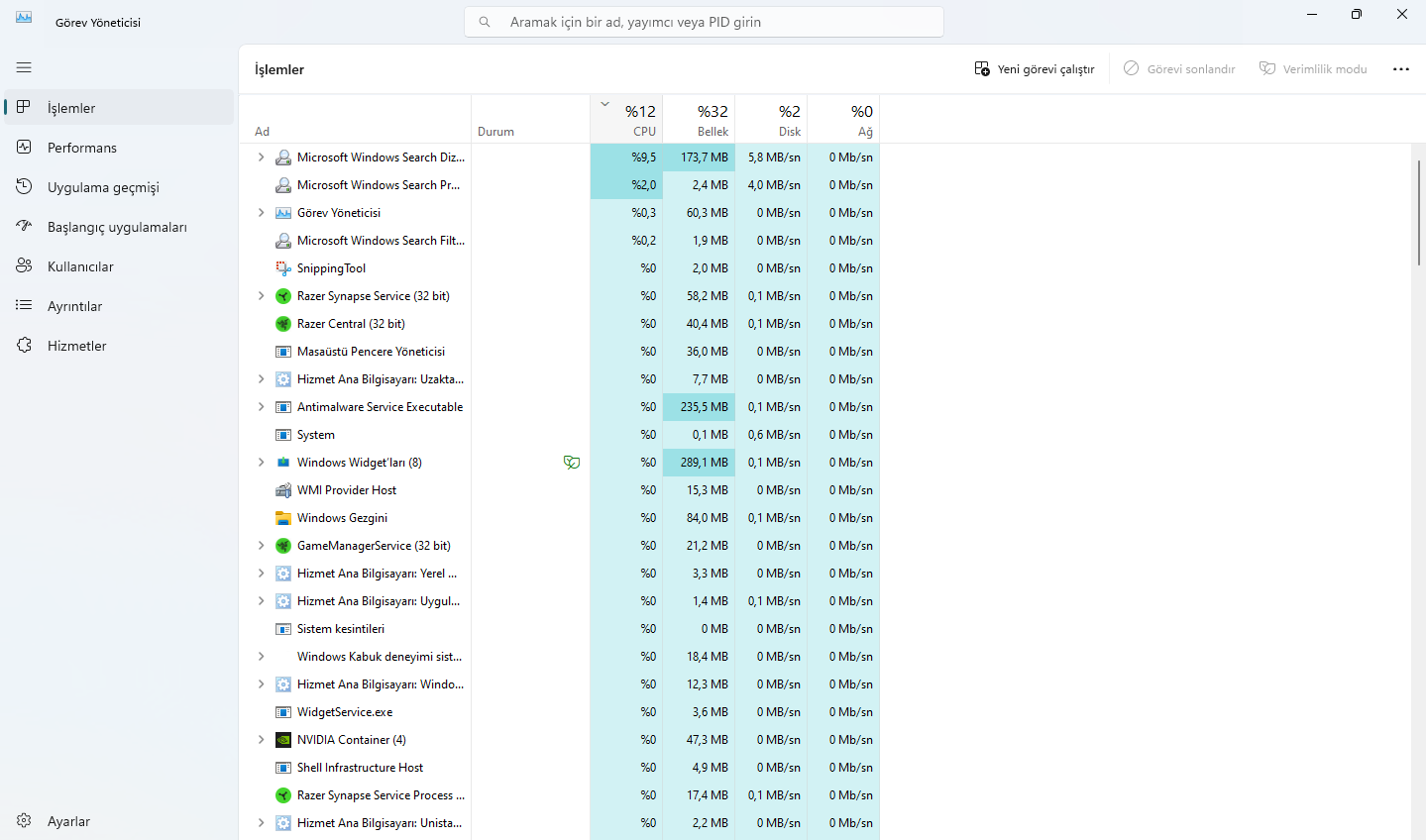Click the process search input field
This screenshot has height=840, width=1426.
[x=704, y=22]
